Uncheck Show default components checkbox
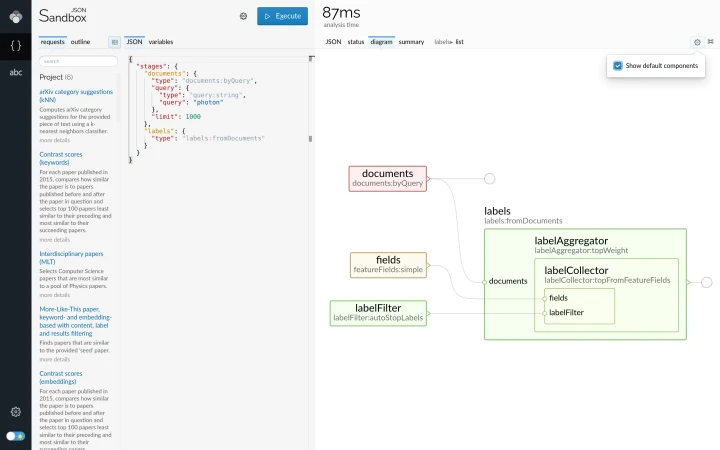Image resolution: width=720 pixels, height=450 pixels. [618, 66]
